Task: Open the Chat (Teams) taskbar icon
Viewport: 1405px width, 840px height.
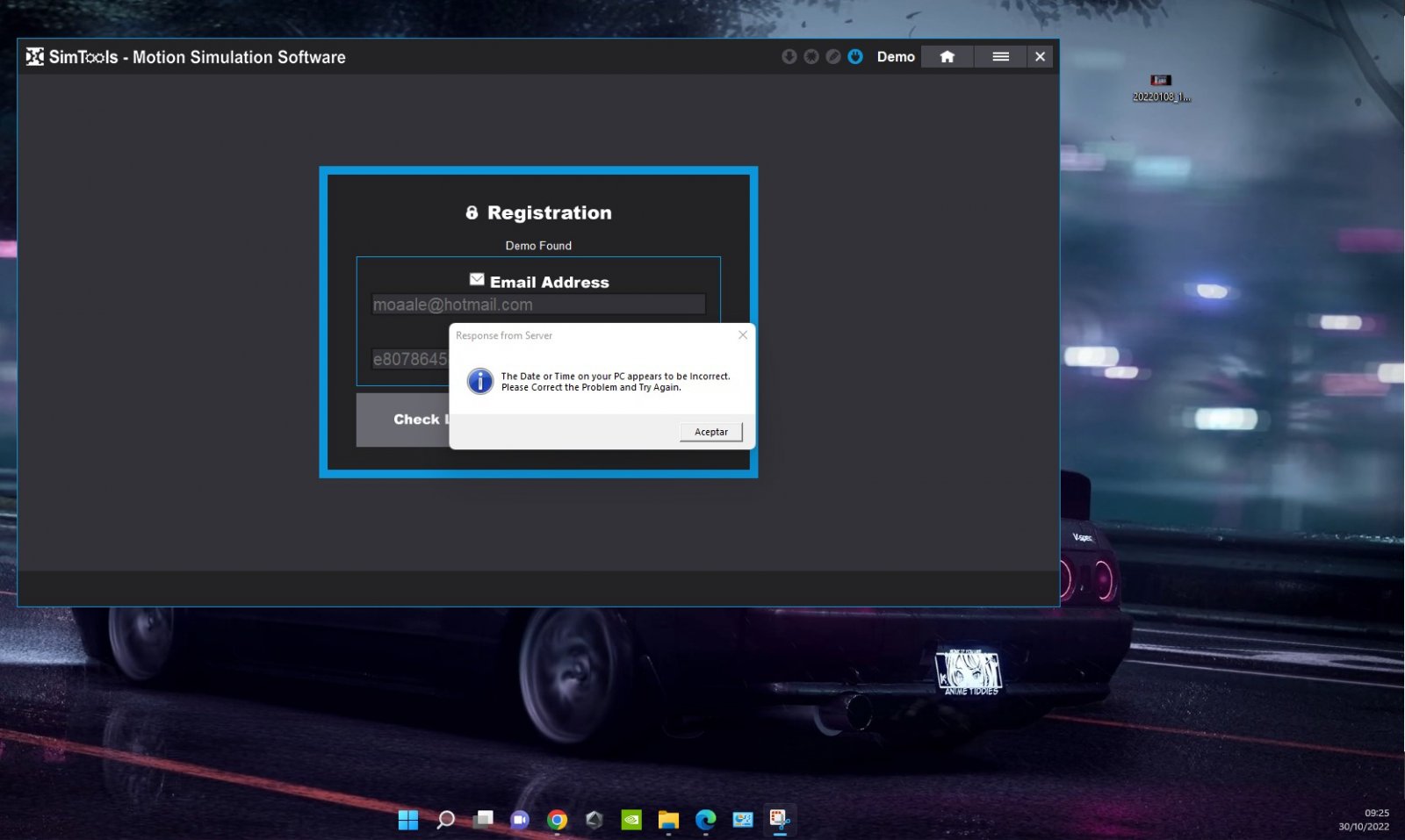Action: click(x=520, y=820)
